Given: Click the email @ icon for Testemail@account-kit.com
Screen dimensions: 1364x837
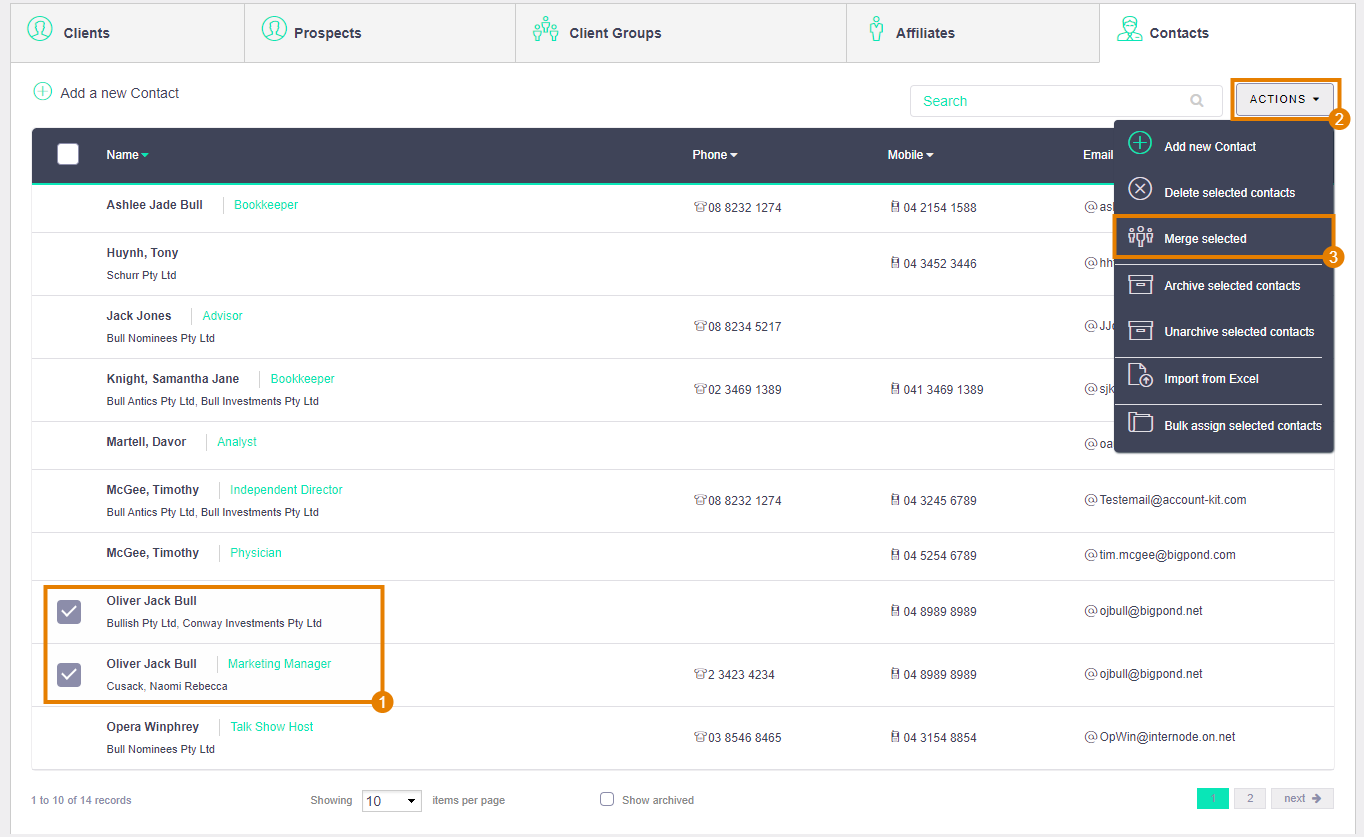Looking at the screenshot, I should click(x=1091, y=499).
